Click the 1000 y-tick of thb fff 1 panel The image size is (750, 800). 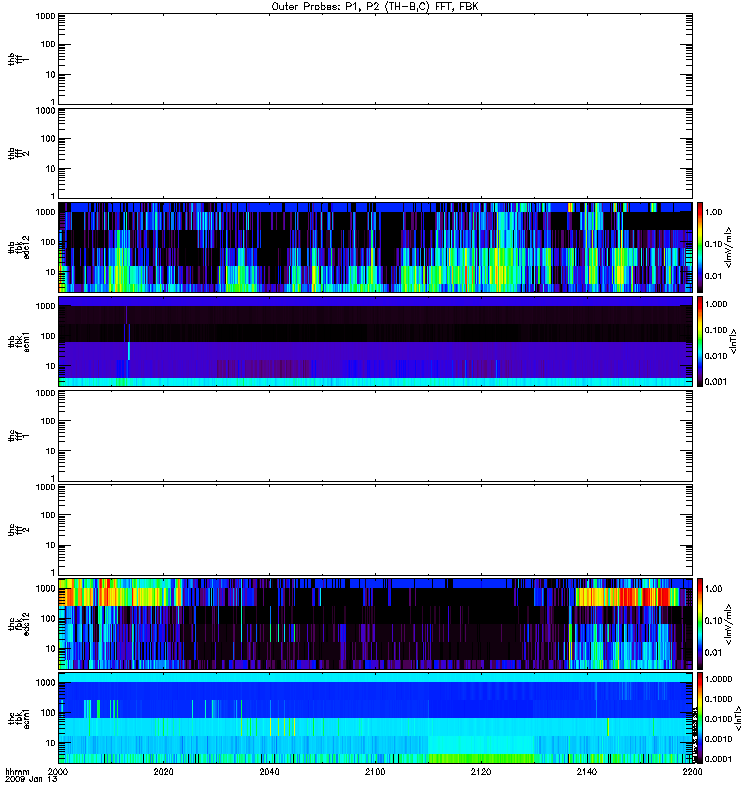point(45,16)
